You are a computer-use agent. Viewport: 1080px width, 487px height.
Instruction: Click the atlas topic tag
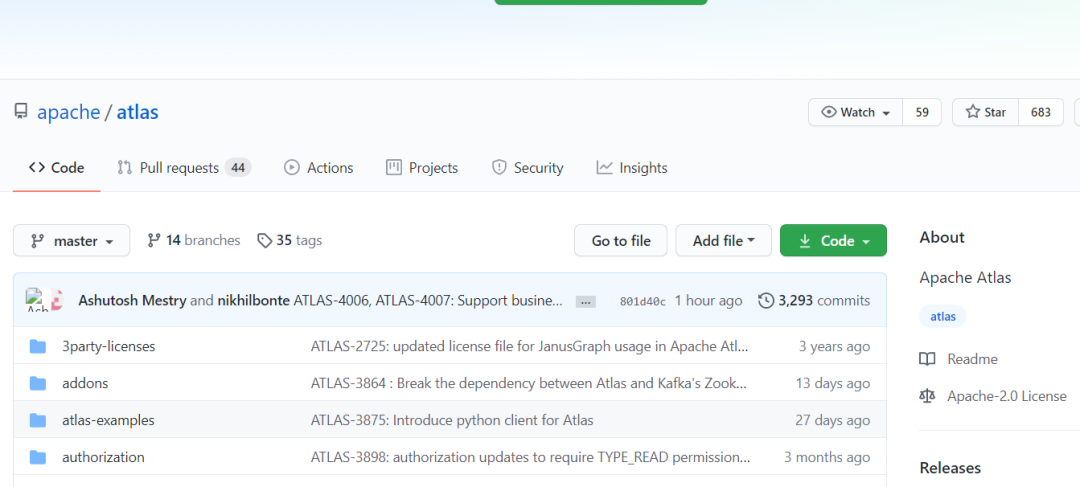[943, 317]
